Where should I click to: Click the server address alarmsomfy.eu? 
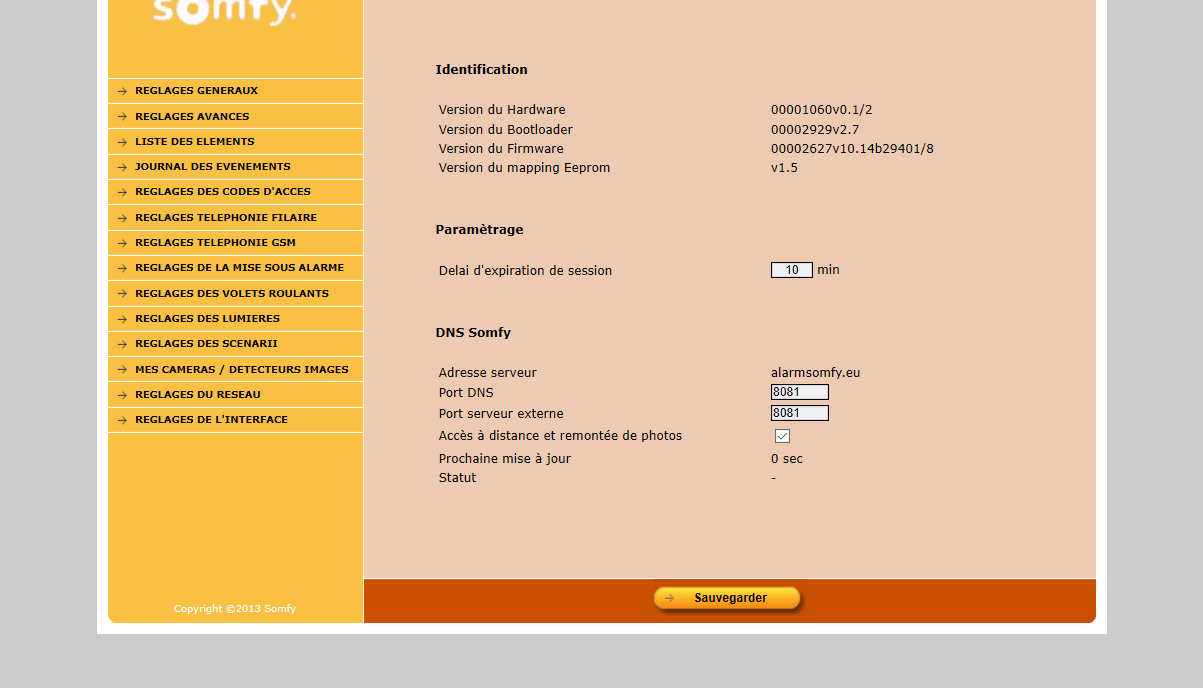(x=815, y=373)
